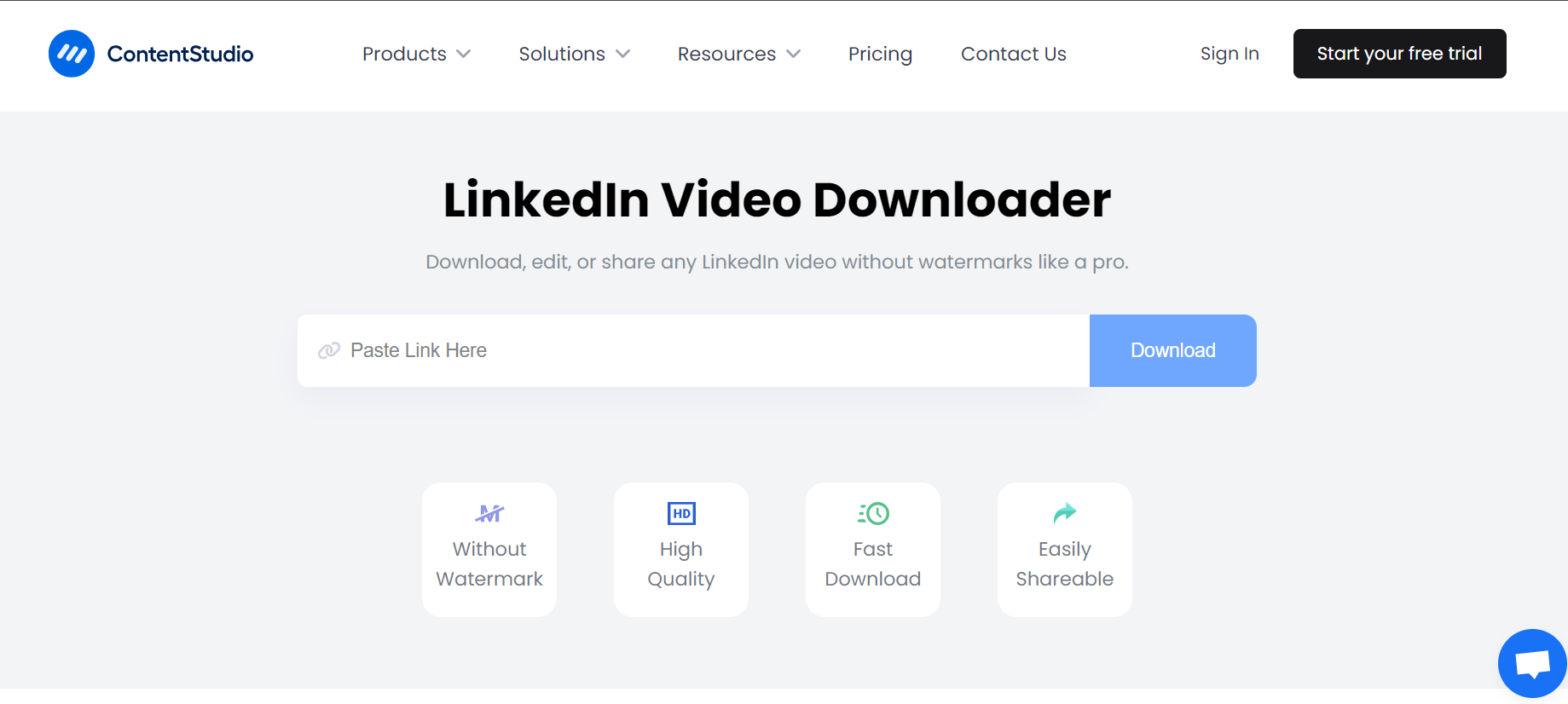Click the Fast Download clock icon
This screenshot has height=704, width=1568.
coord(873,513)
